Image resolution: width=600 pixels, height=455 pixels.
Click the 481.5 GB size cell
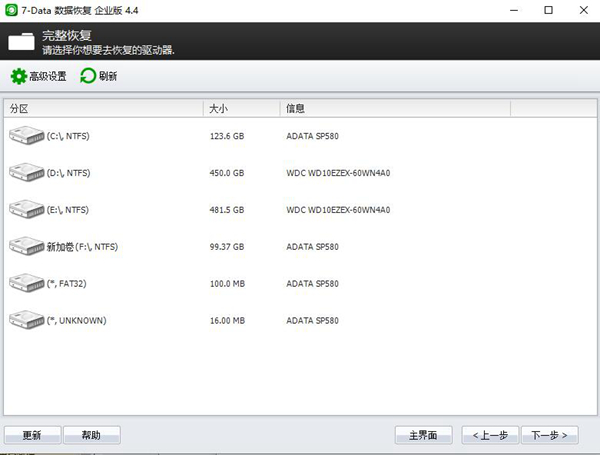click(227, 210)
